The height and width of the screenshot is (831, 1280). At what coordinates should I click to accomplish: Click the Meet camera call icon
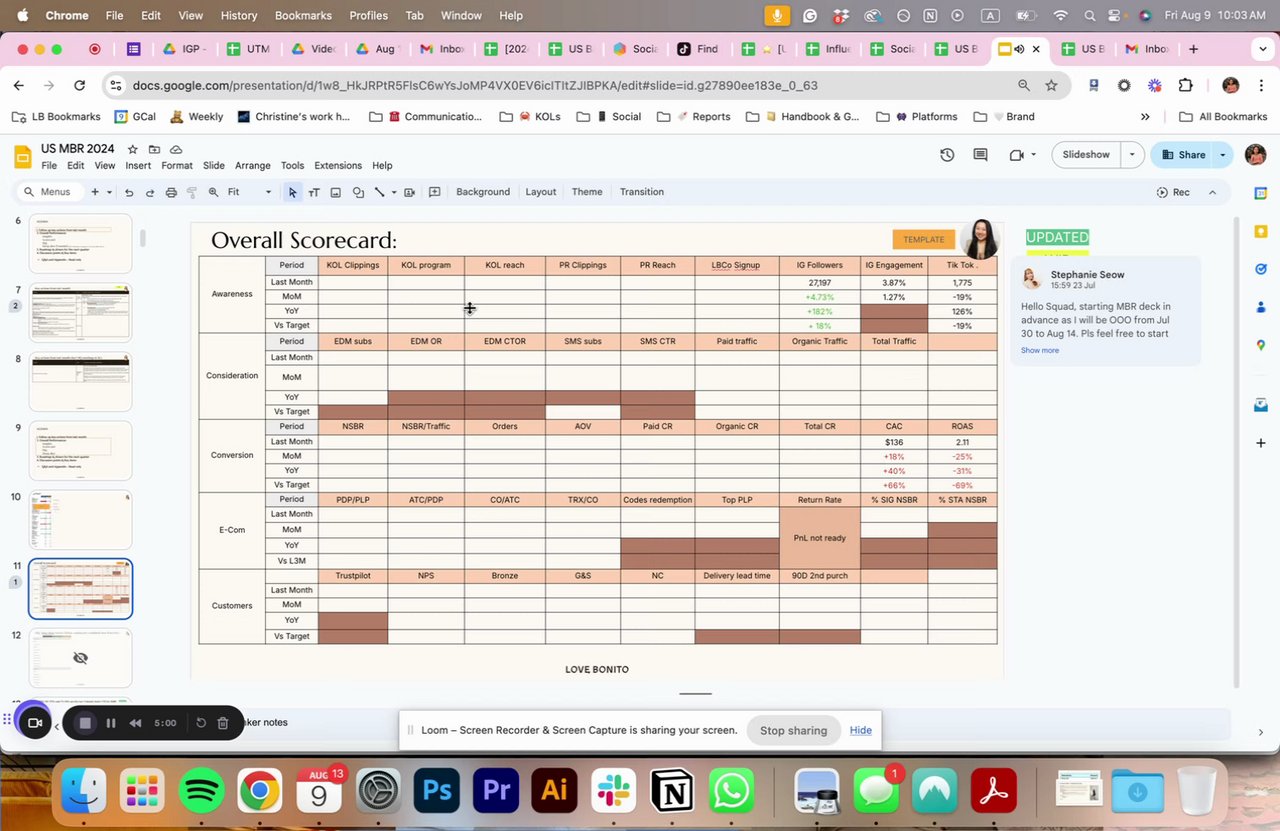point(1017,155)
